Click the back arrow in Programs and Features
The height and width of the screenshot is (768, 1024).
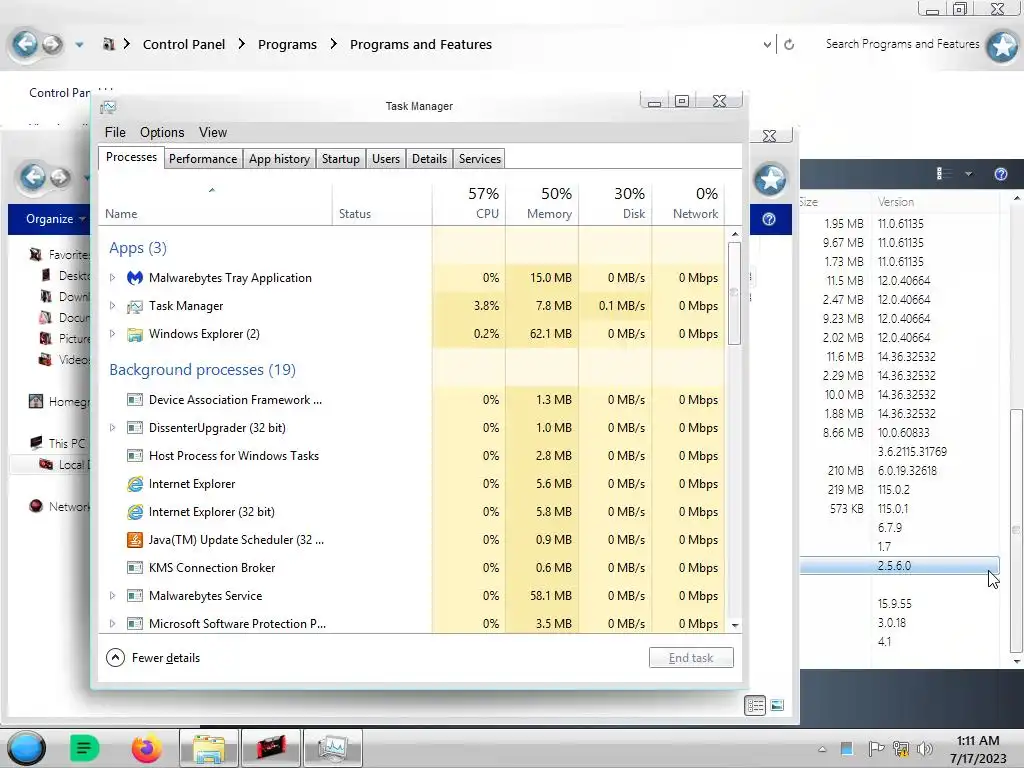25,44
